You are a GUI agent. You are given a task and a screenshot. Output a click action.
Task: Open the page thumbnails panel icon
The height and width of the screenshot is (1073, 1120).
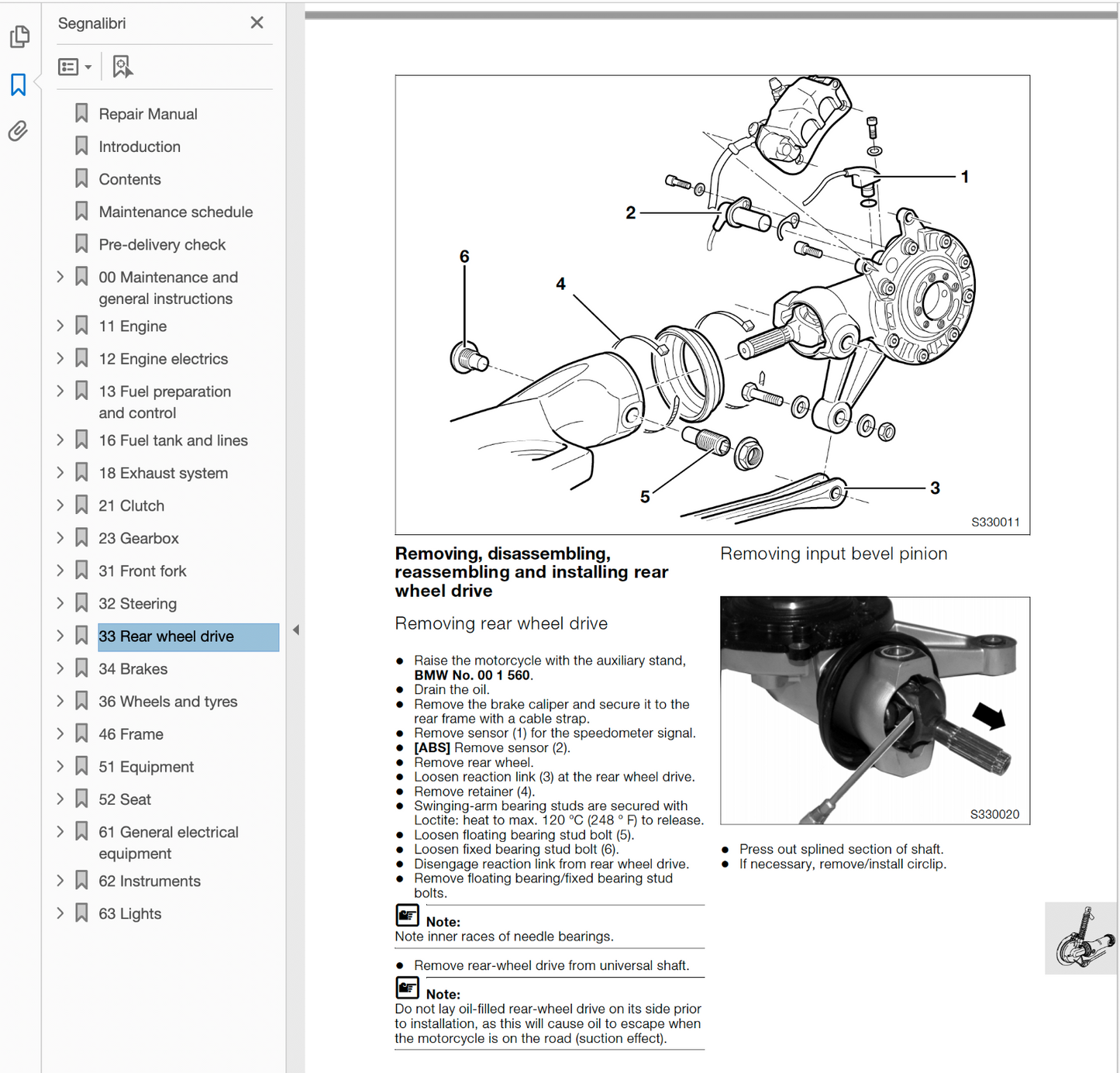tap(19, 36)
